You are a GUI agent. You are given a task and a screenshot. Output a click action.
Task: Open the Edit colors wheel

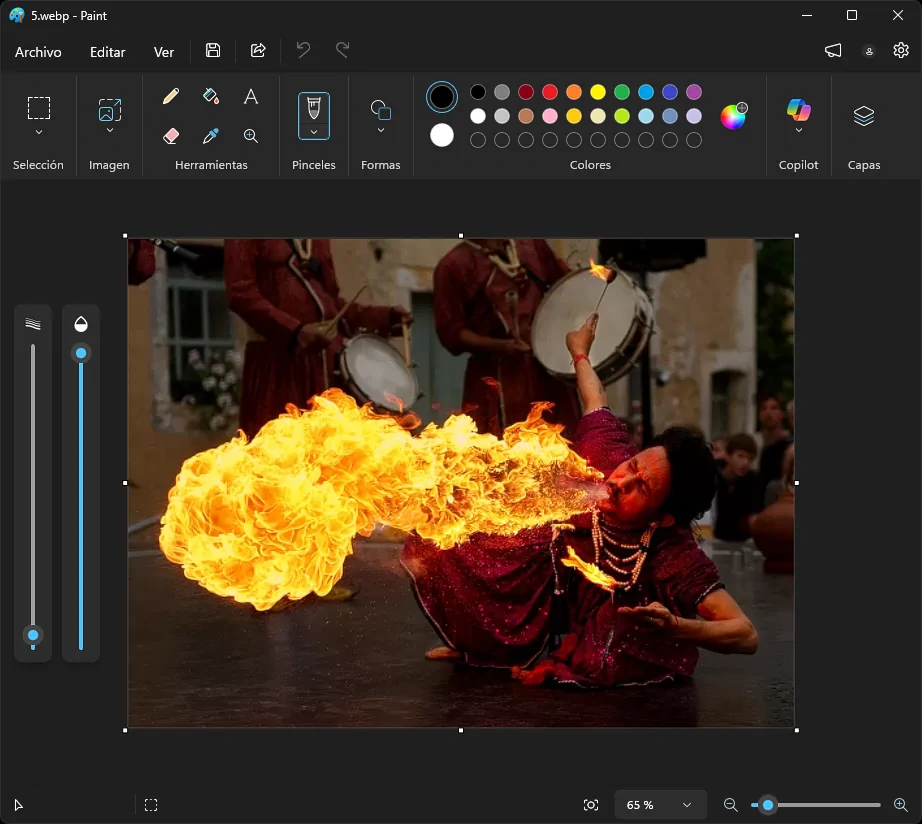tap(733, 116)
